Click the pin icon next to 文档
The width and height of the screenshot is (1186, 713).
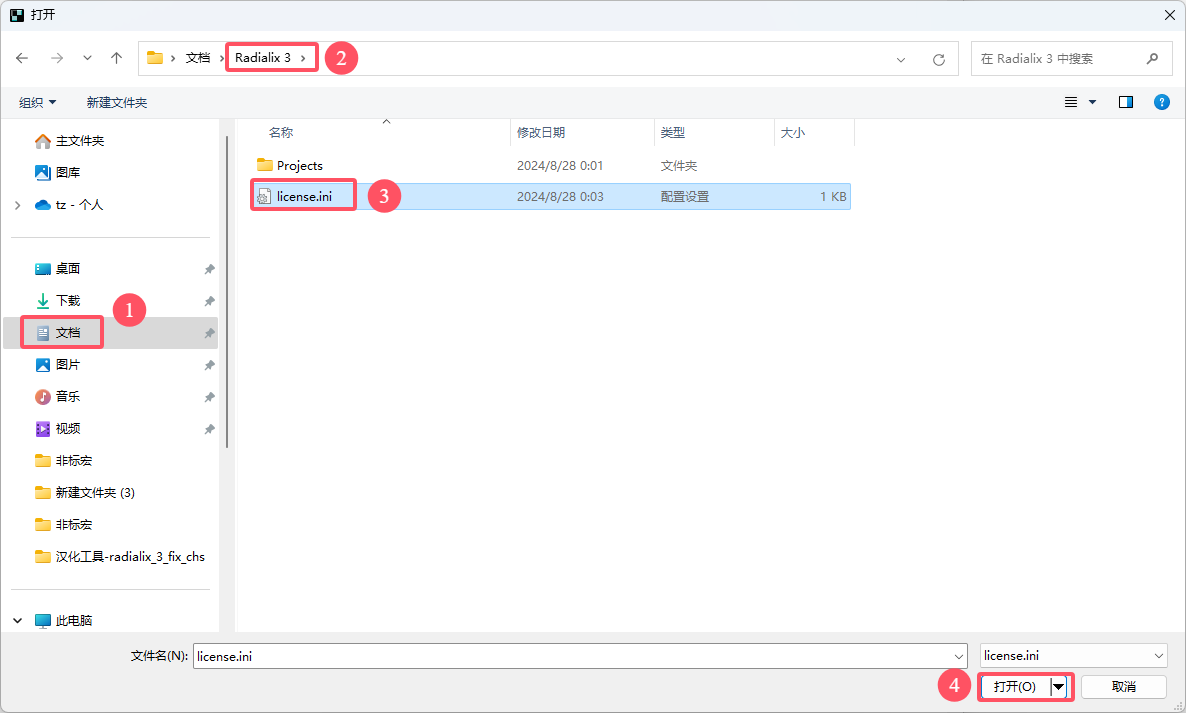210,333
